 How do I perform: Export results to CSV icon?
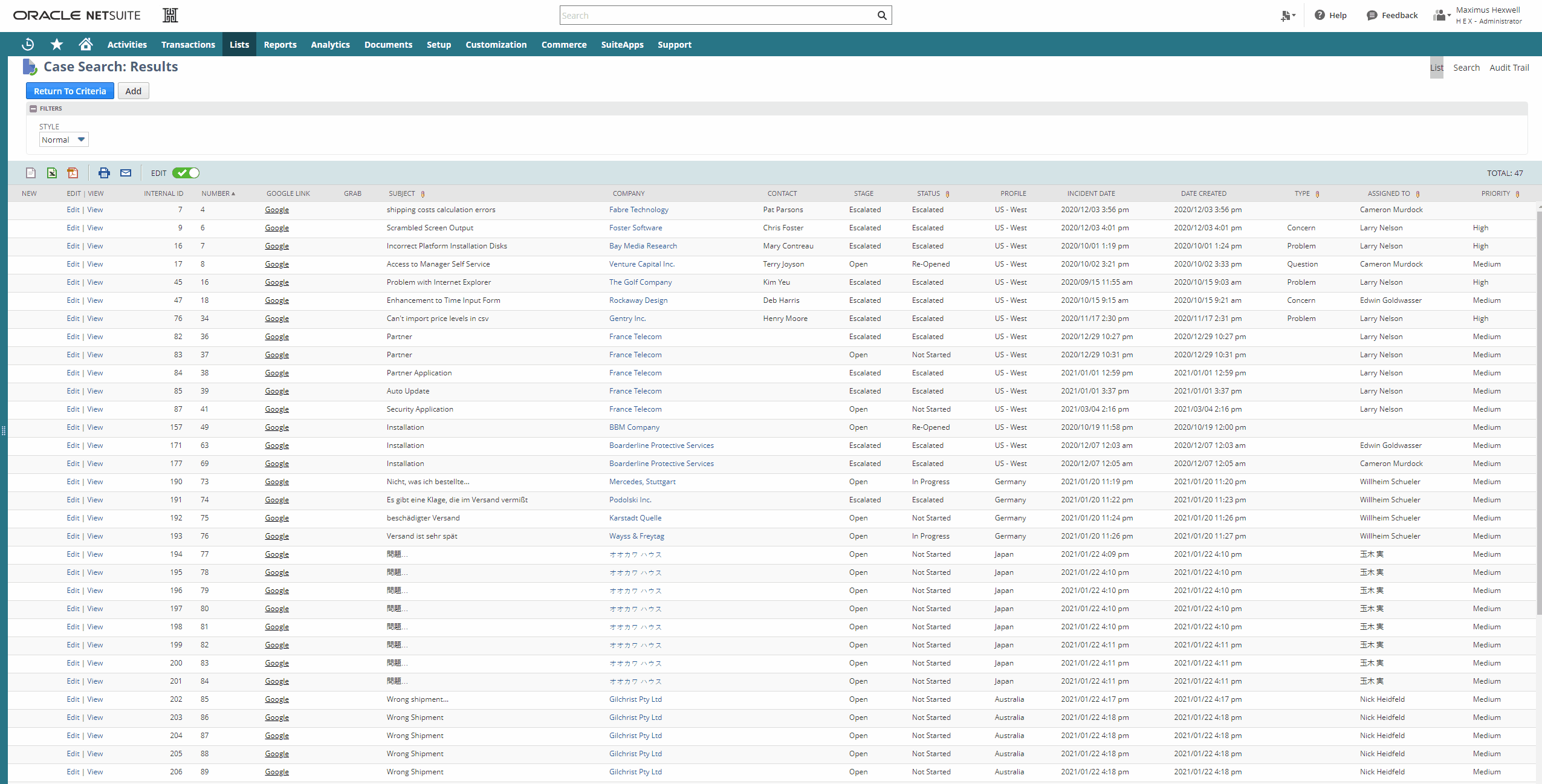click(x=31, y=173)
